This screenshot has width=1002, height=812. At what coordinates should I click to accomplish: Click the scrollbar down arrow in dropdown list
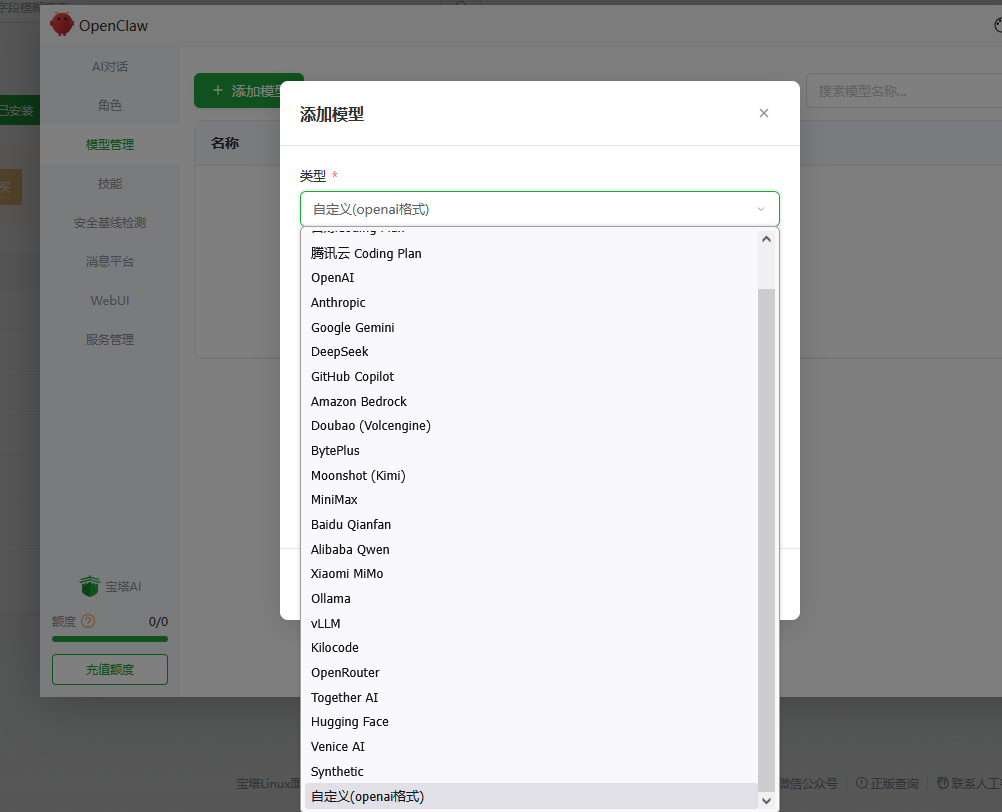767,800
